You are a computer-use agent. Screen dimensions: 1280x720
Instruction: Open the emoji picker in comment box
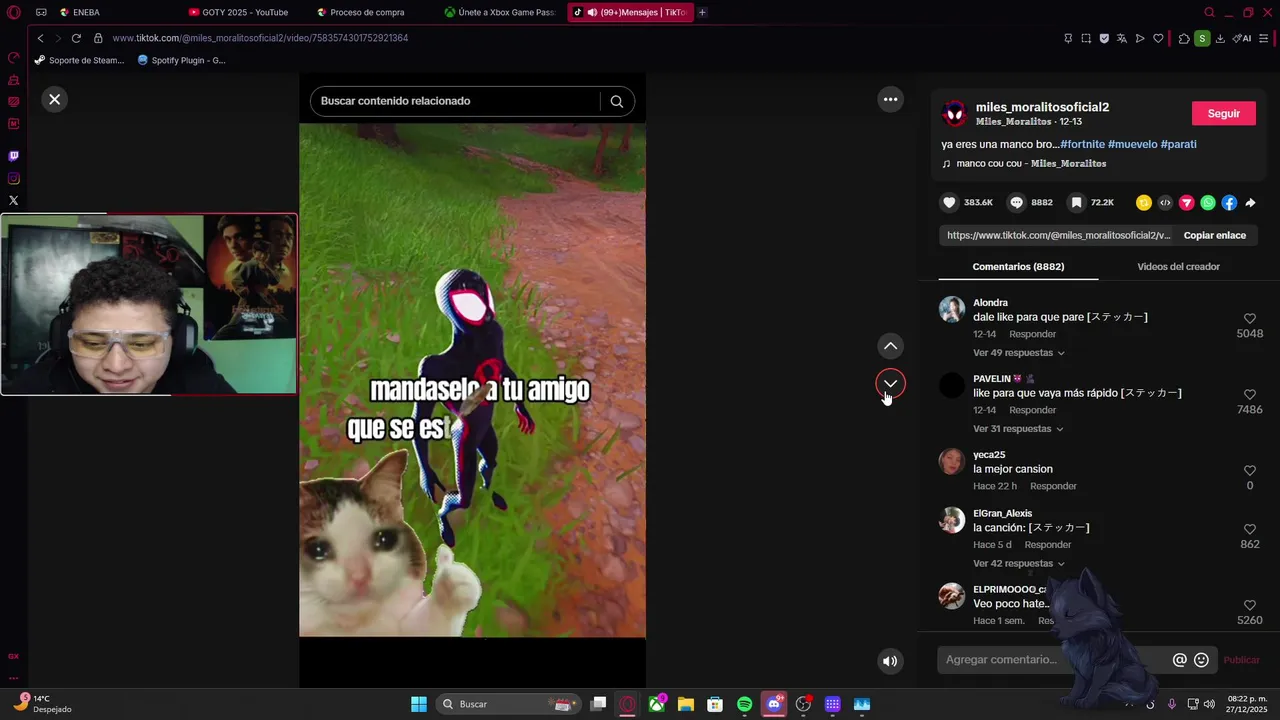click(1202, 660)
